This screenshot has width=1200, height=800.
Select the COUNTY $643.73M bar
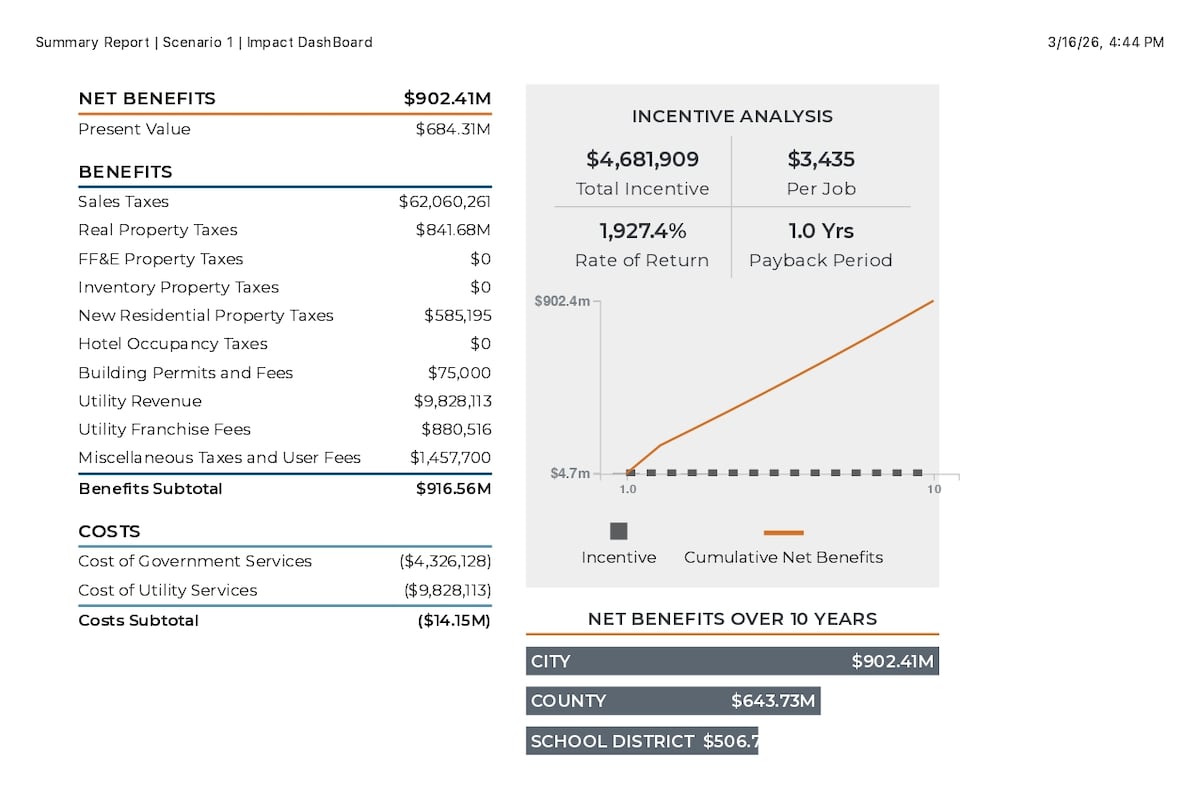point(673,701)
